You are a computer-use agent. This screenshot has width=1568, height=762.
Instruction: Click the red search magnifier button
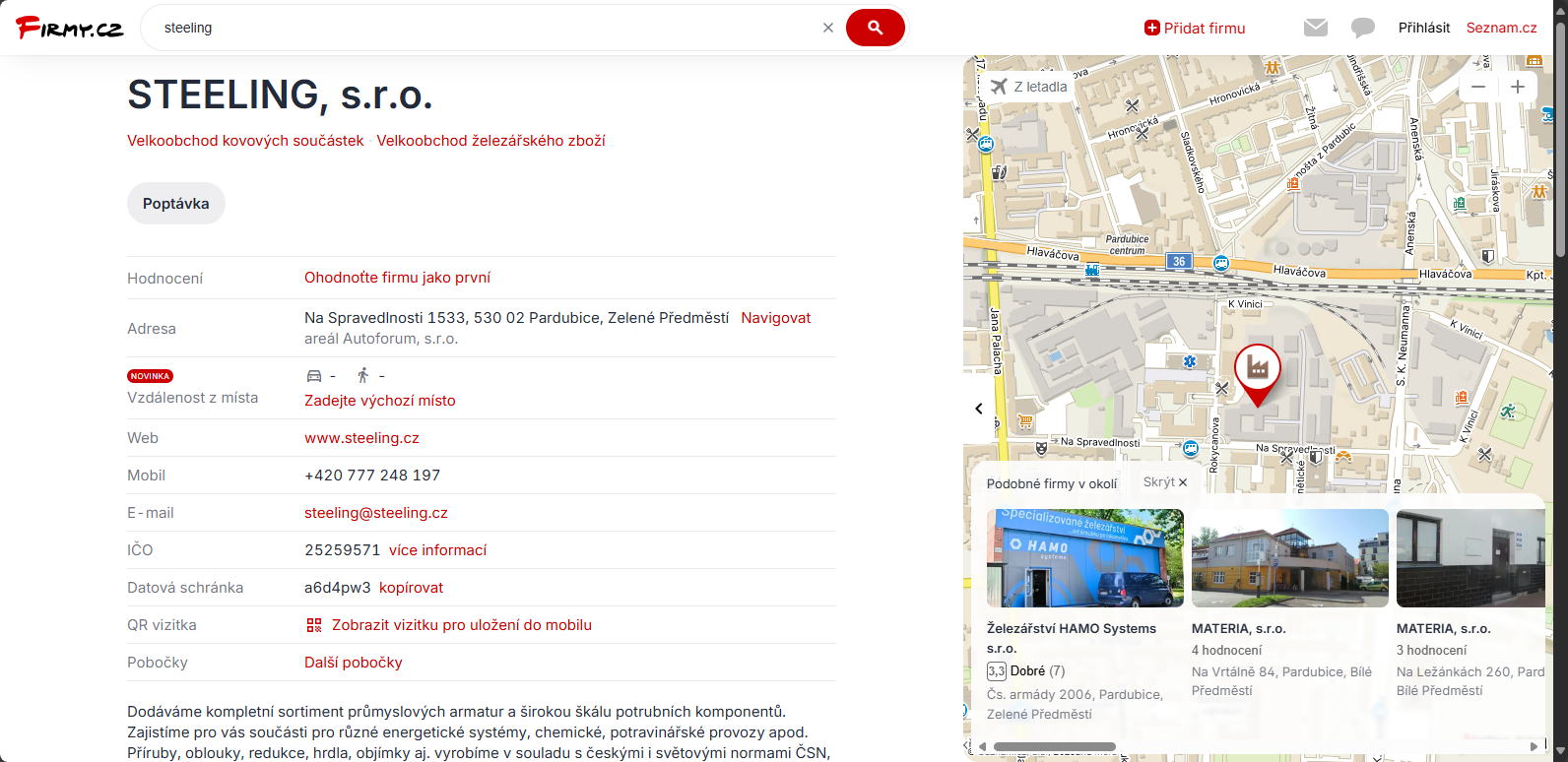(x=875, y=28)
